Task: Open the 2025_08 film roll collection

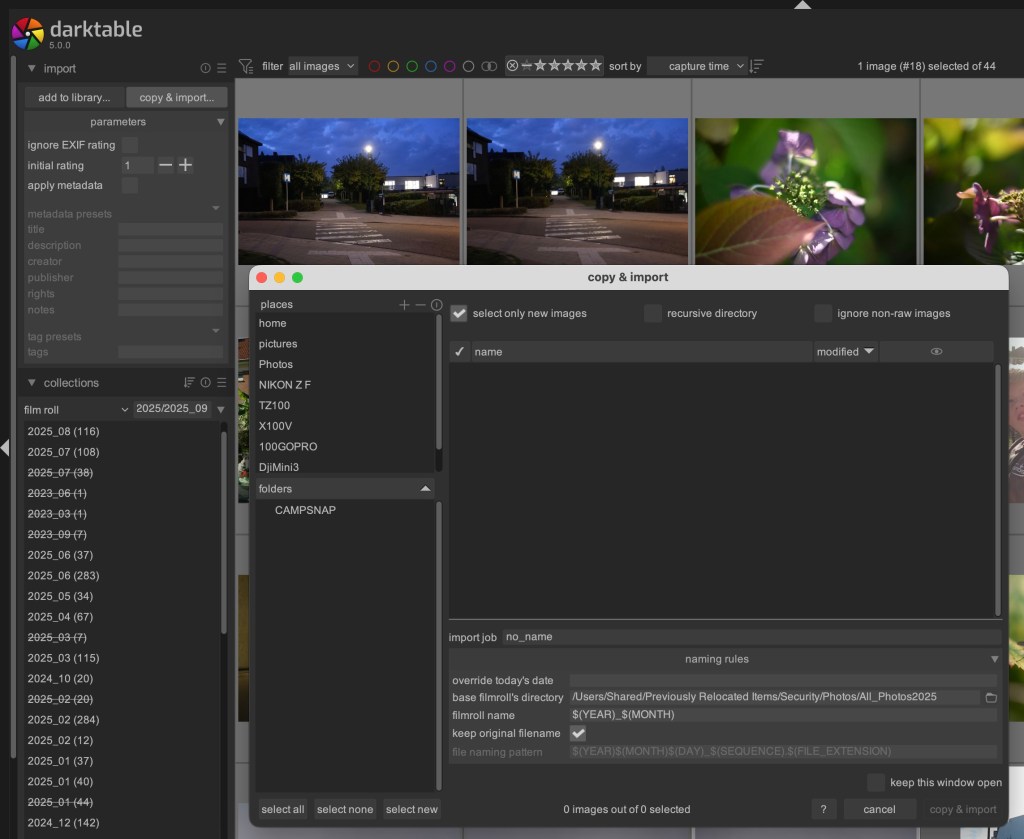Action: (x=63, y=431)
